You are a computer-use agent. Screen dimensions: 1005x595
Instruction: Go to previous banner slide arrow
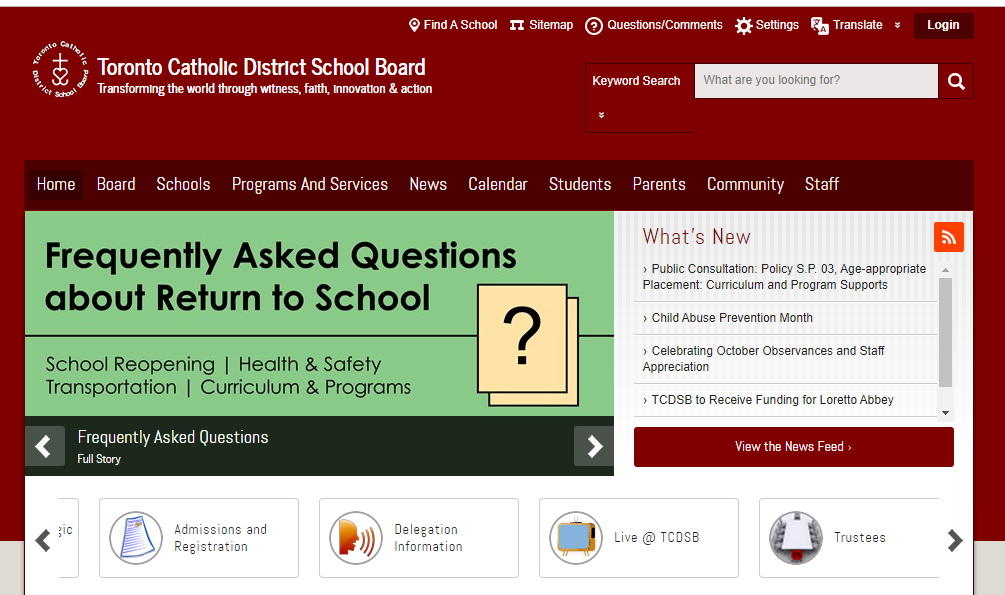point(44,446)
